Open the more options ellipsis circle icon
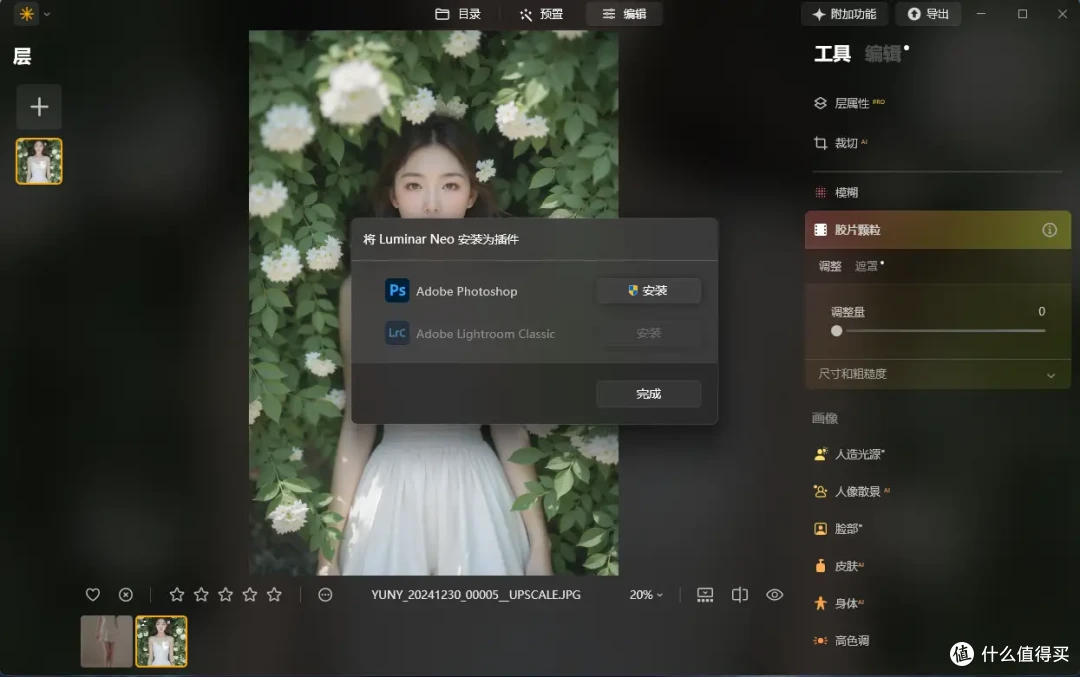This screenshot has width=1080, height=677. point(325,594)
